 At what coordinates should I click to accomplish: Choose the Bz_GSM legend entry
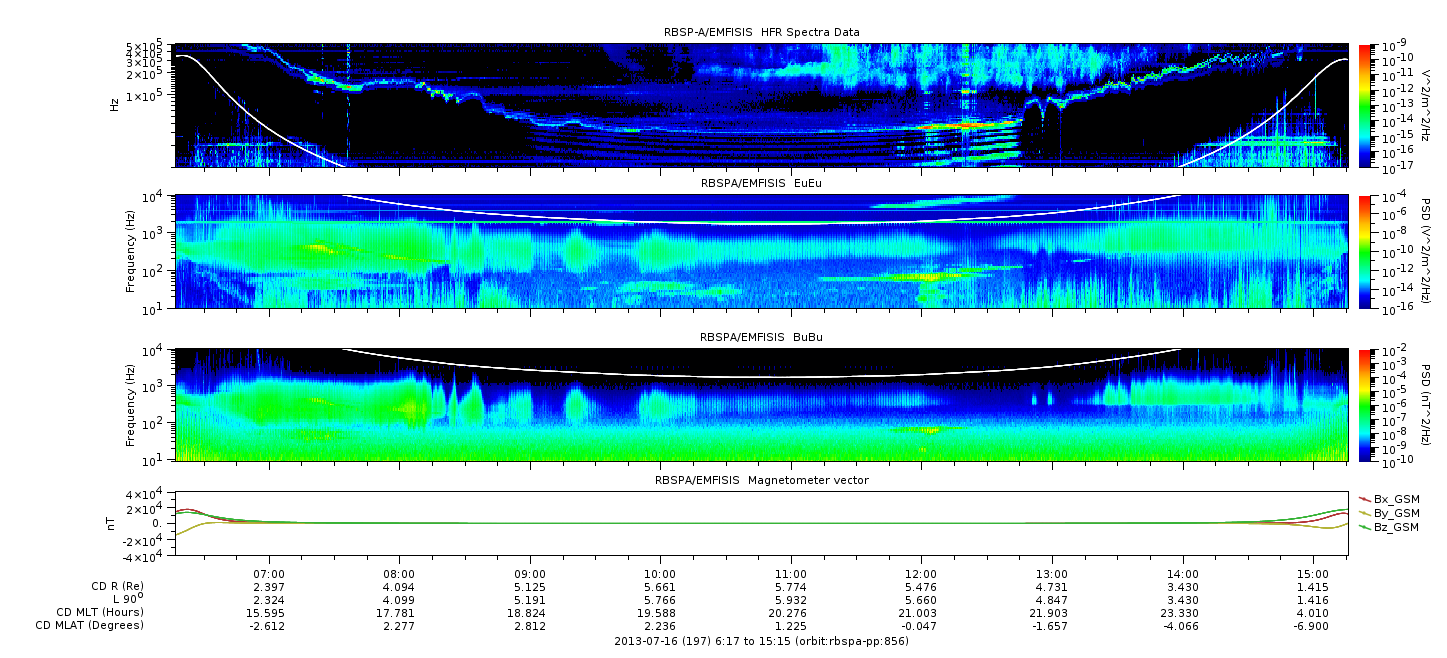(1395, 526)
